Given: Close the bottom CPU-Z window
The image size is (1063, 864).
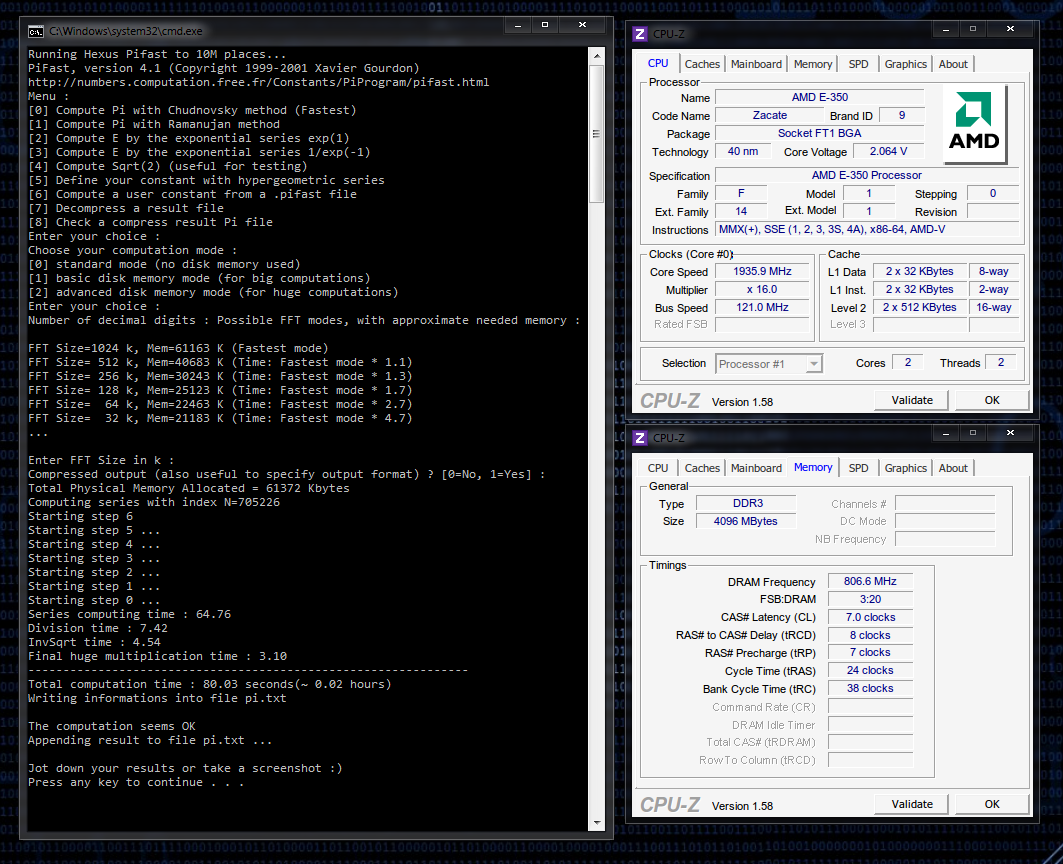Looking at the screenshot, I should [x=1010, y=433].
